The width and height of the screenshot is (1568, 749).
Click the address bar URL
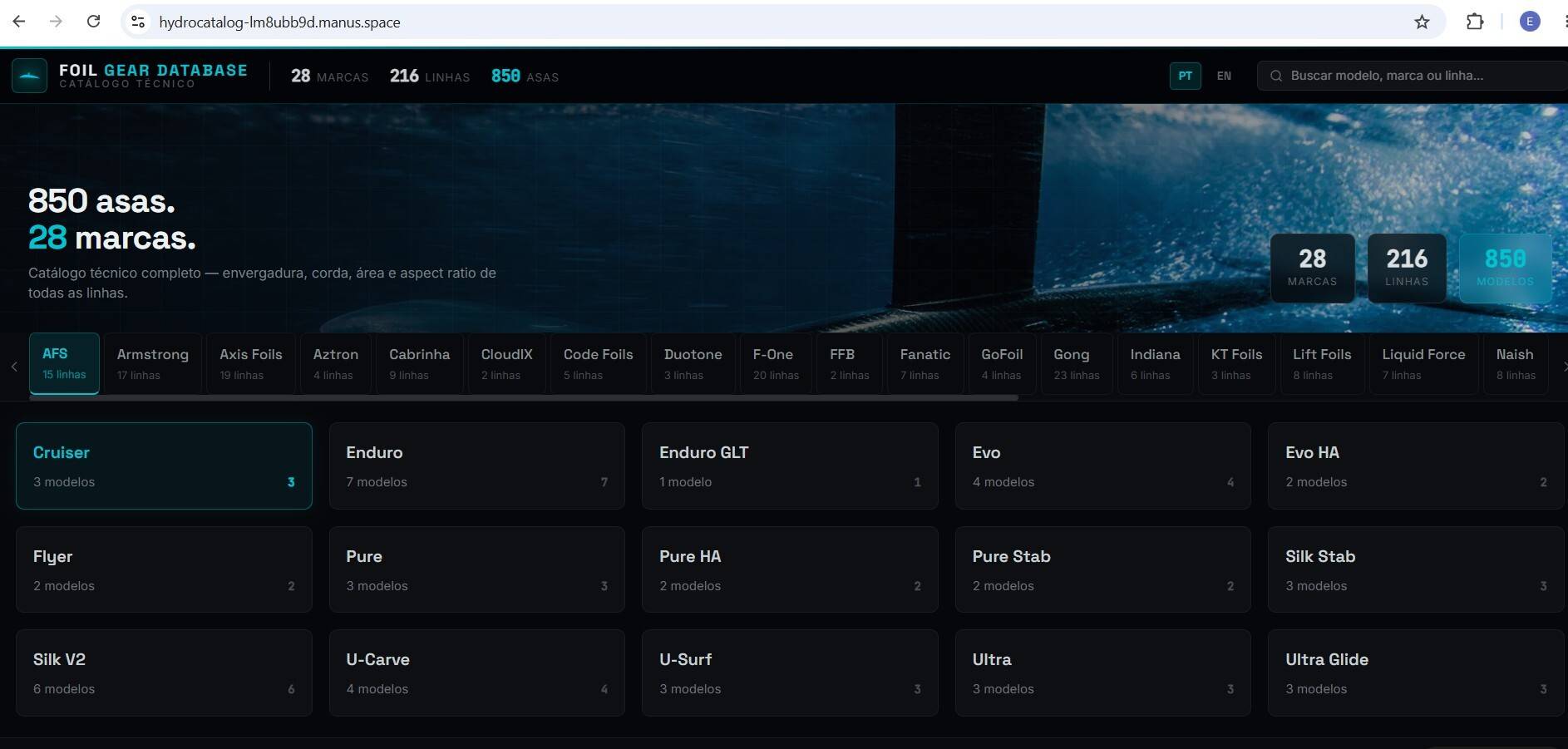[x=279, y=22]
